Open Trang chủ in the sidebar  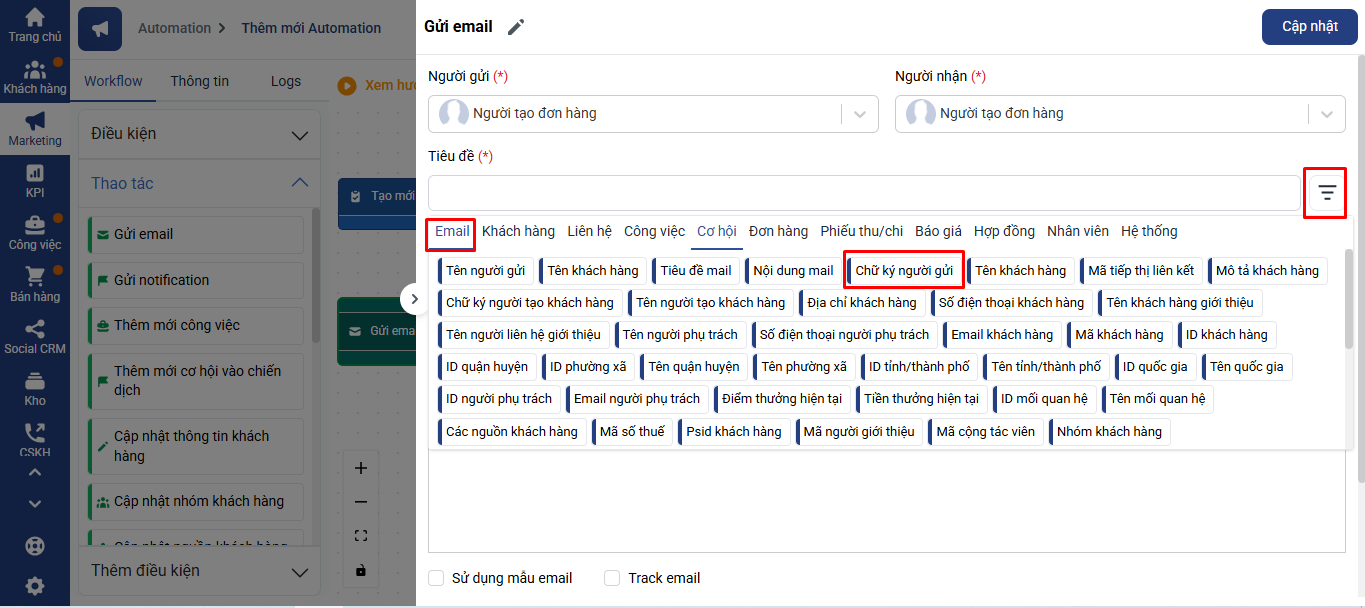pos(35,25)
